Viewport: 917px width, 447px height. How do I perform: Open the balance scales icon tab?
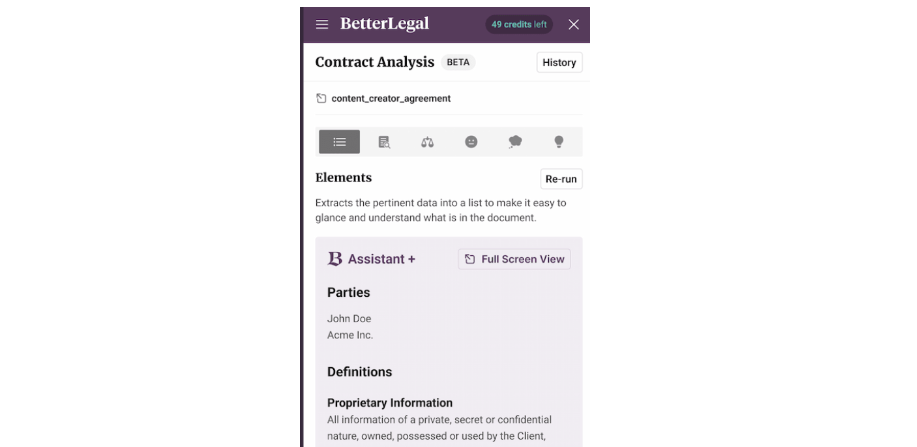pyautogui.click(x=428, y=142)
